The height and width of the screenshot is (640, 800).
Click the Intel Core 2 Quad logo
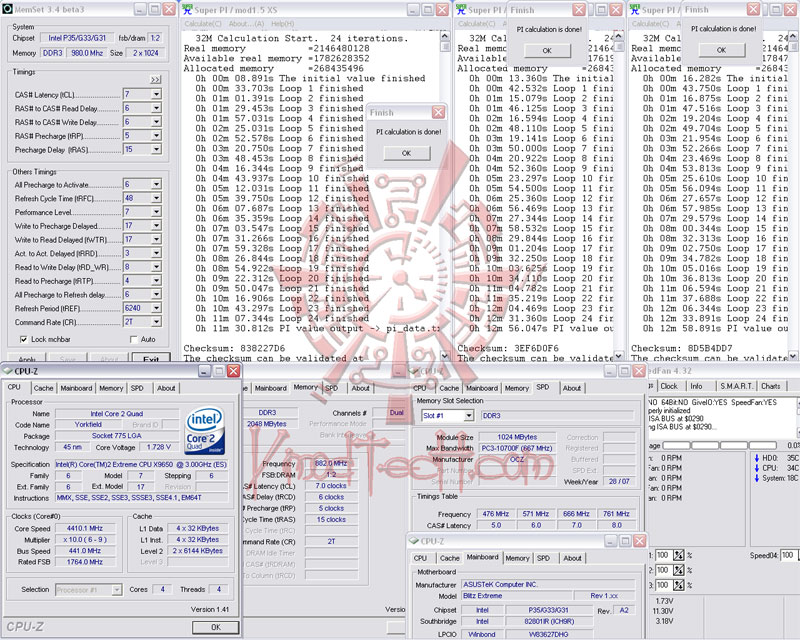[205, 430]
